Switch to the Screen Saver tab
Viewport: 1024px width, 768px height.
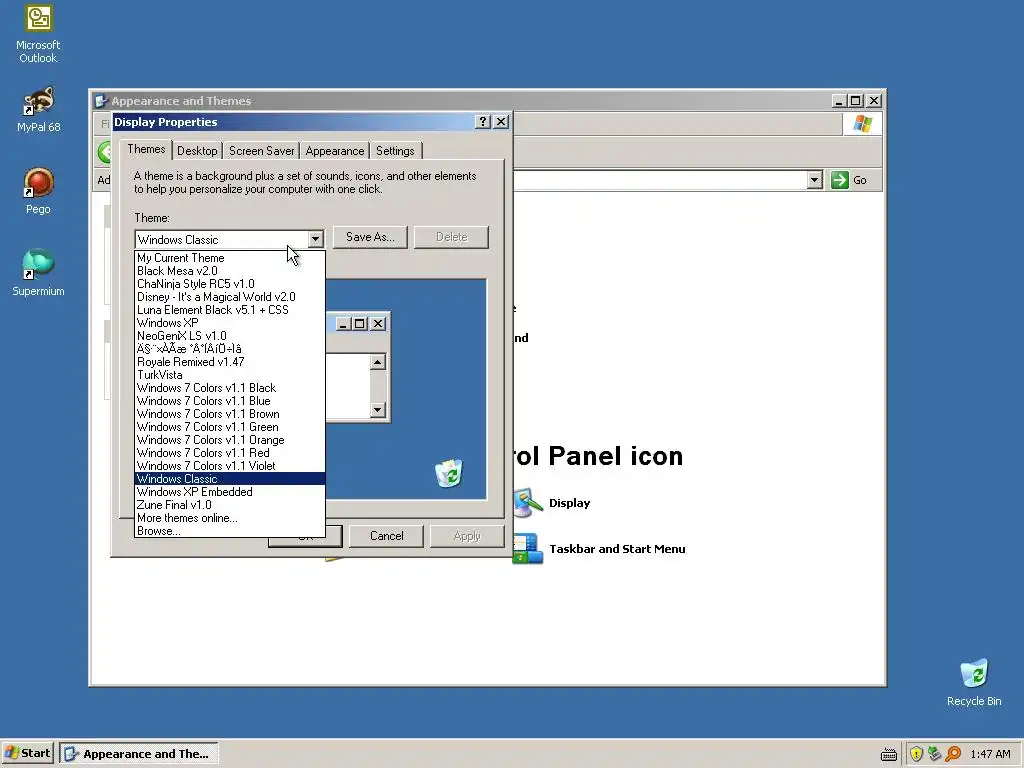tap(261, 151)
